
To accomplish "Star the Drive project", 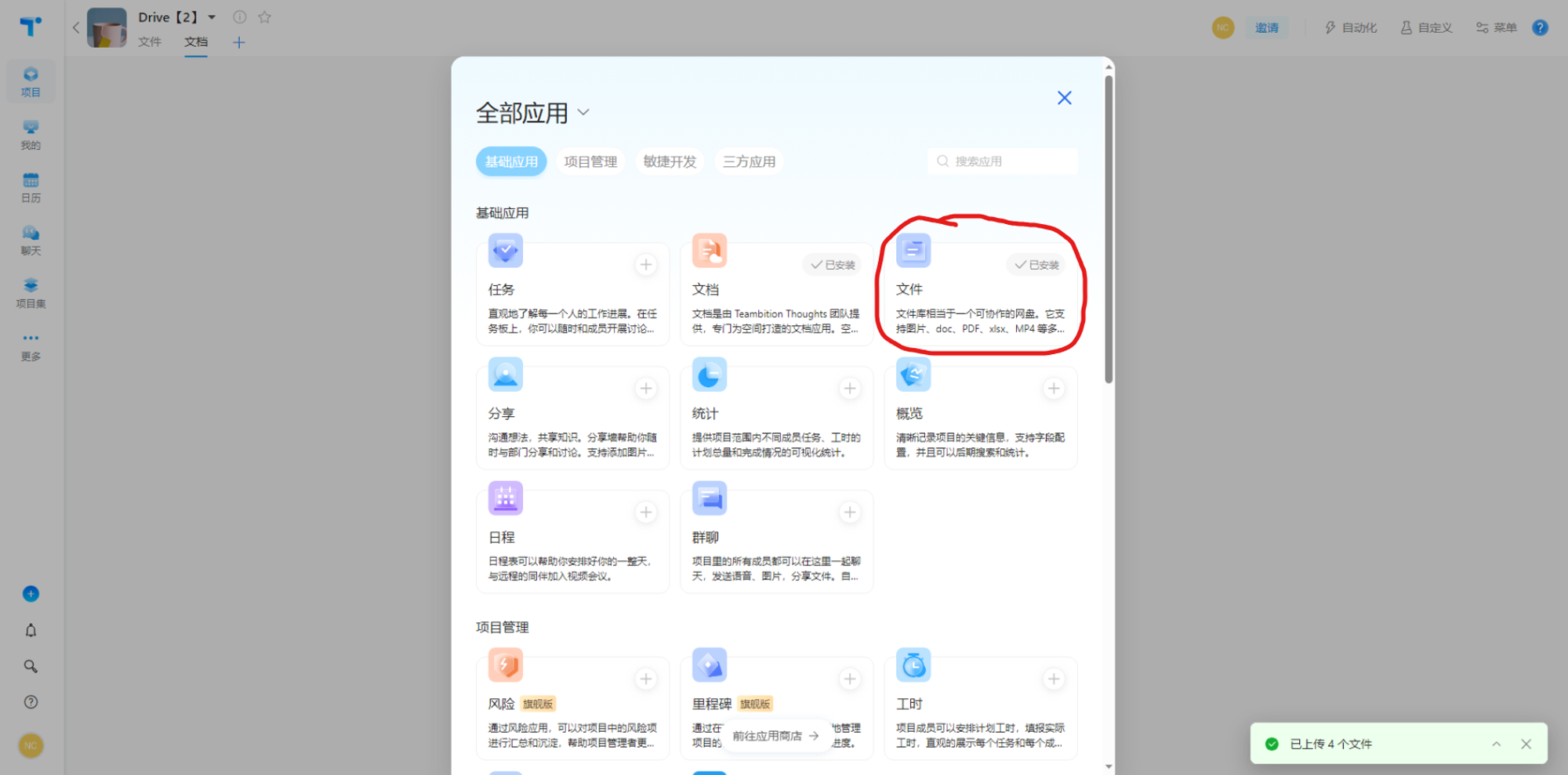I will 265,16.
